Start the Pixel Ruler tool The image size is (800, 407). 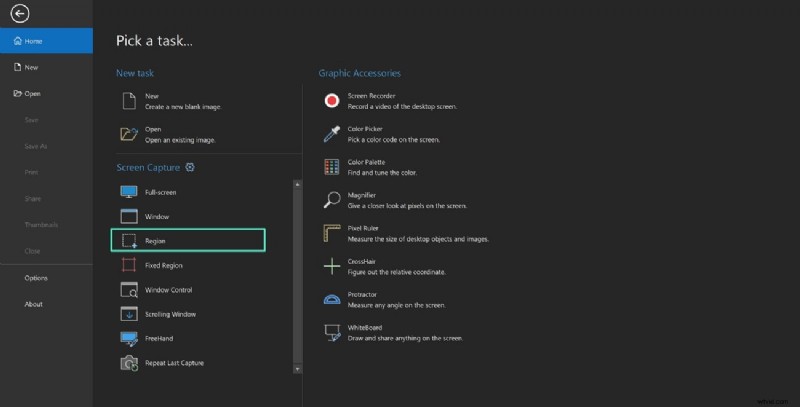click(332, 234)
